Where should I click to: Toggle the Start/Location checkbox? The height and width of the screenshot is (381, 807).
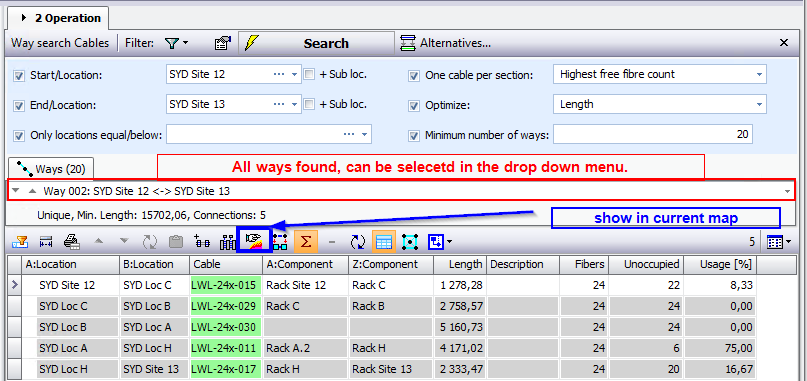click(19, 76)
